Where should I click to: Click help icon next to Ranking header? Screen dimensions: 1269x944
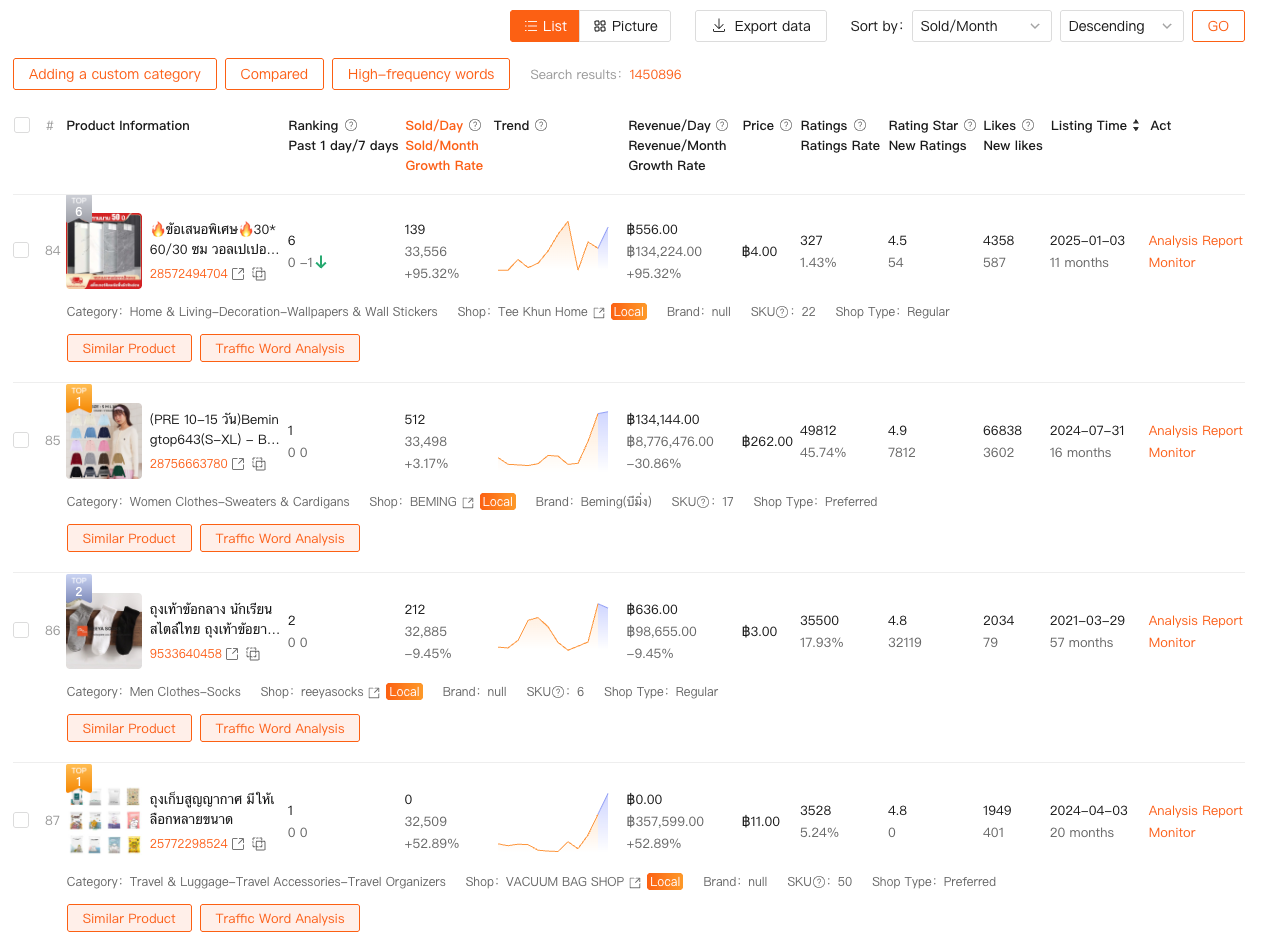click(x=351, y=126)
